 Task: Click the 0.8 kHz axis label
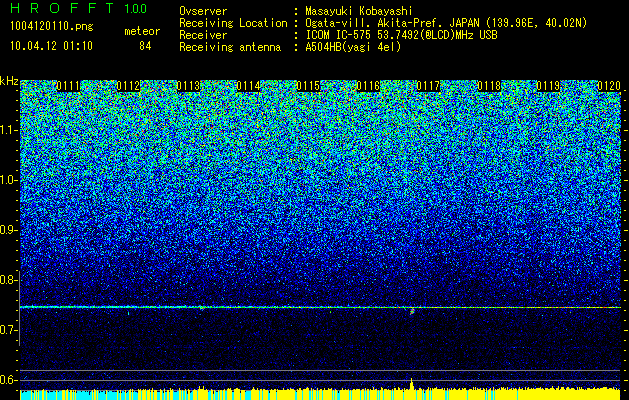click(8, 280)
